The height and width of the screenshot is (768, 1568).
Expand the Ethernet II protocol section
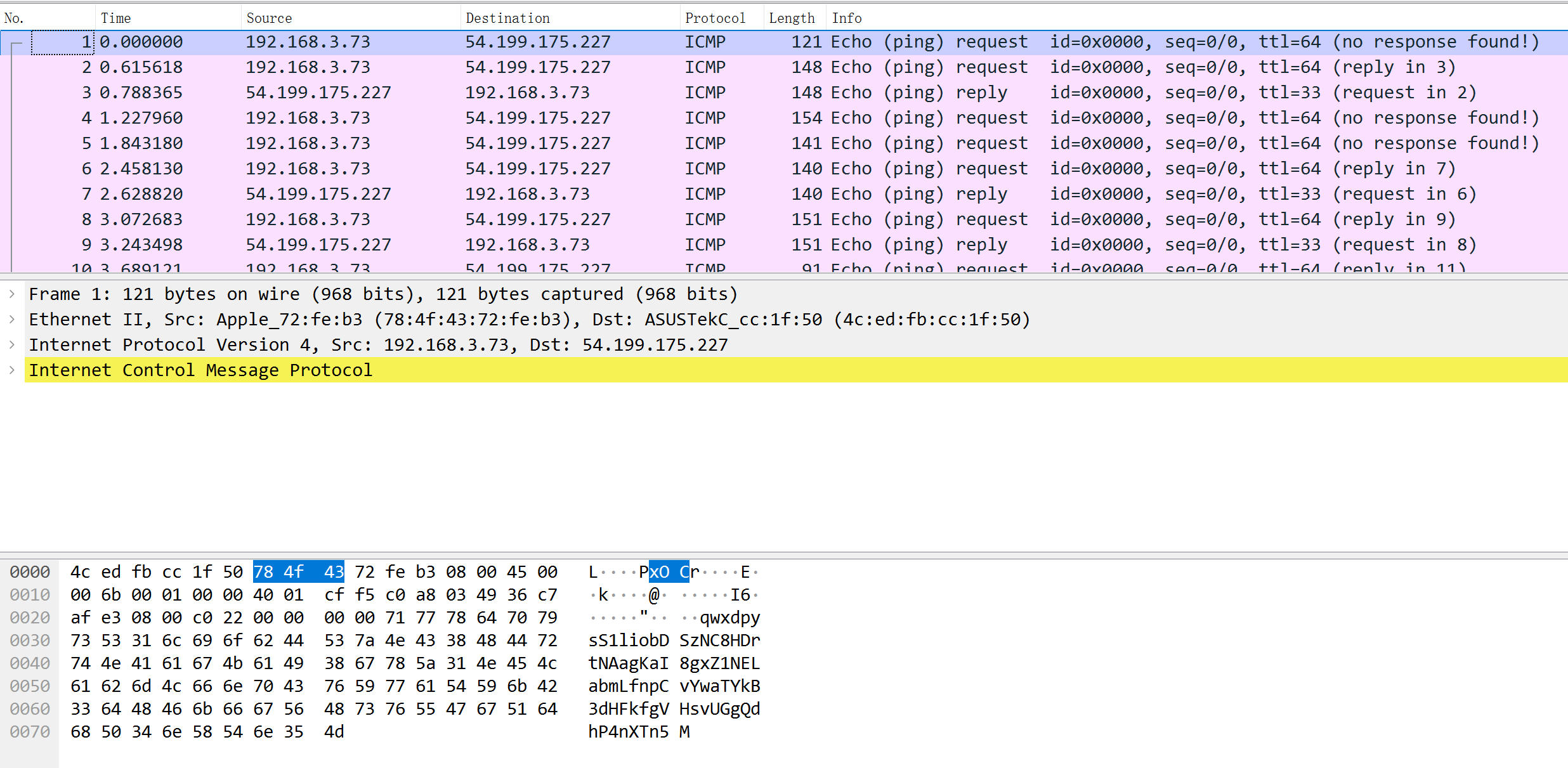[11, 319]
